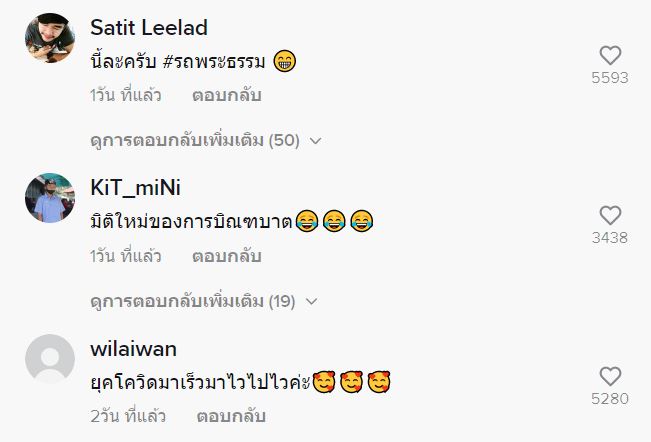651x442 pixels.
Task: Expand the 50 additional replies chevron
Action: point(316,141)
